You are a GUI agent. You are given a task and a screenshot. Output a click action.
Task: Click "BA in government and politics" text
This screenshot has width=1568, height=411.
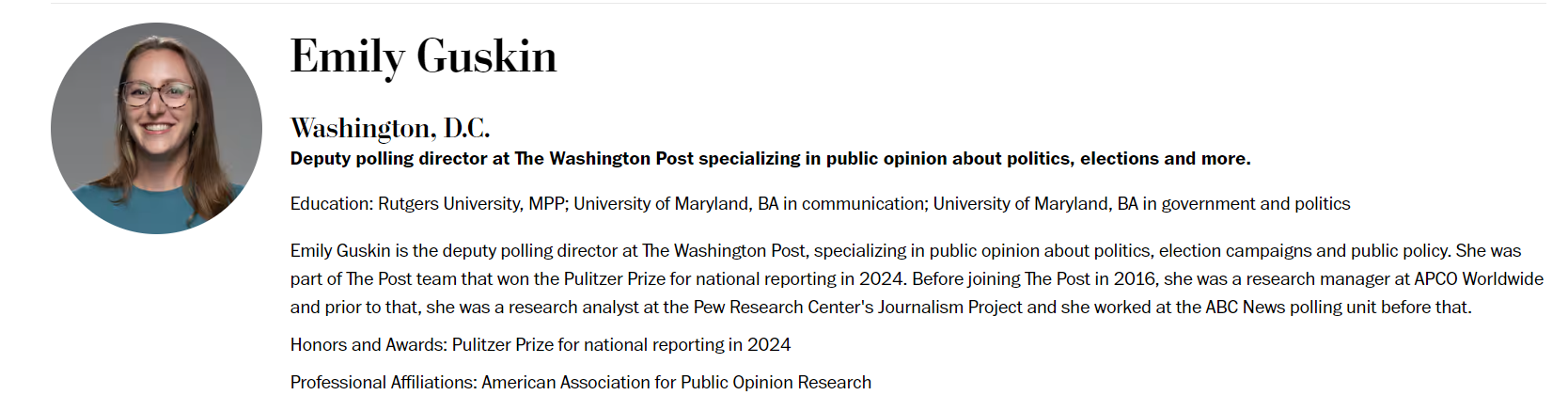(1233, 204)
